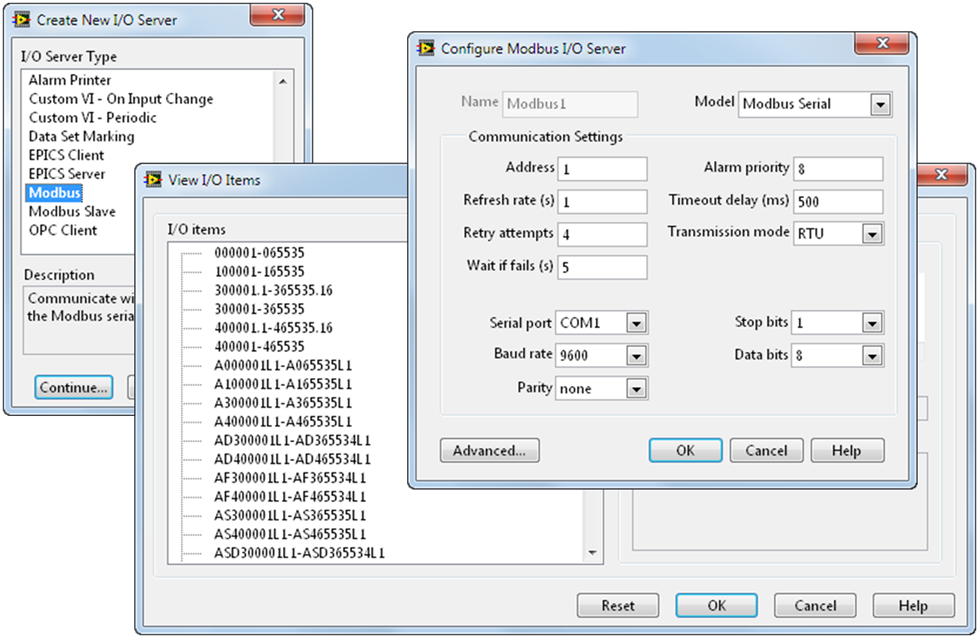Expand the Baud rate 9600 dropdown

[636, 355]
